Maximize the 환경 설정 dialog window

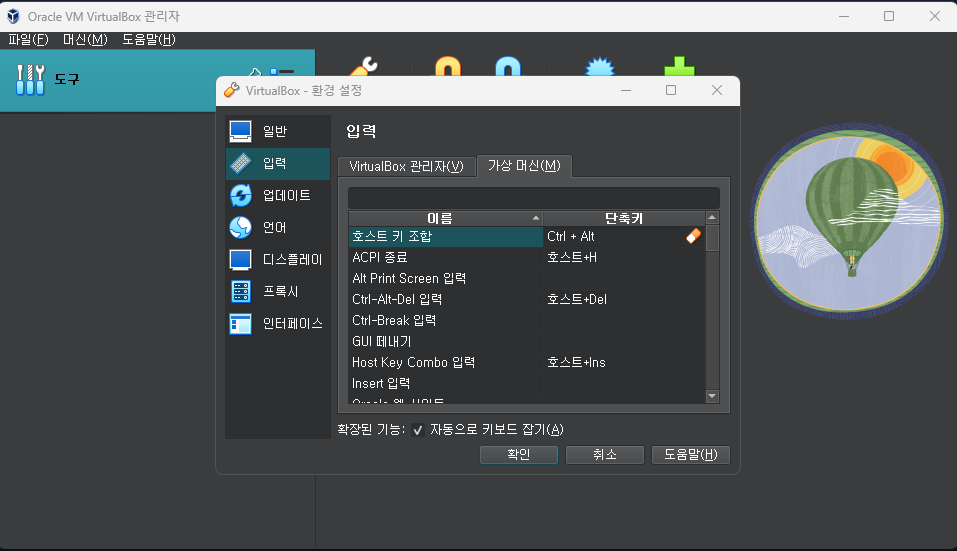tap(671, 90)
